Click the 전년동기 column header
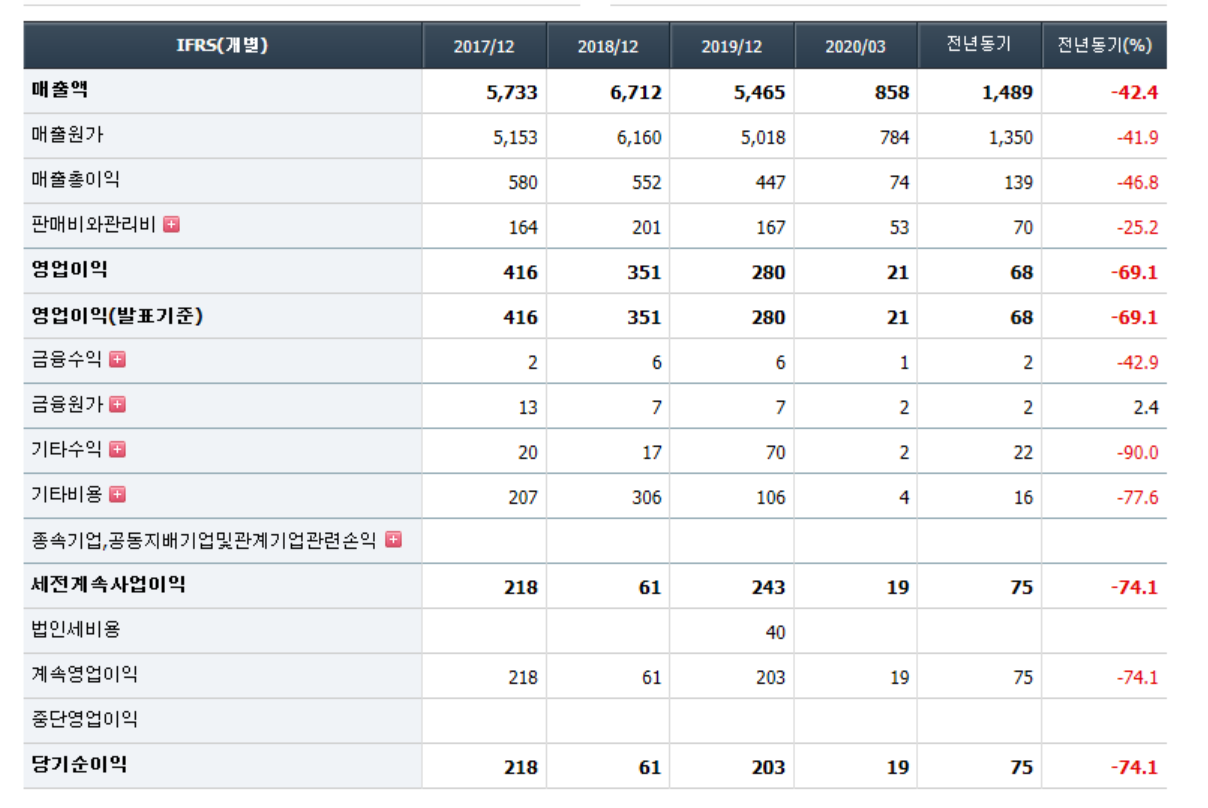The width and height of the screenshot is (1208, 808). click(x=979, y=44)
